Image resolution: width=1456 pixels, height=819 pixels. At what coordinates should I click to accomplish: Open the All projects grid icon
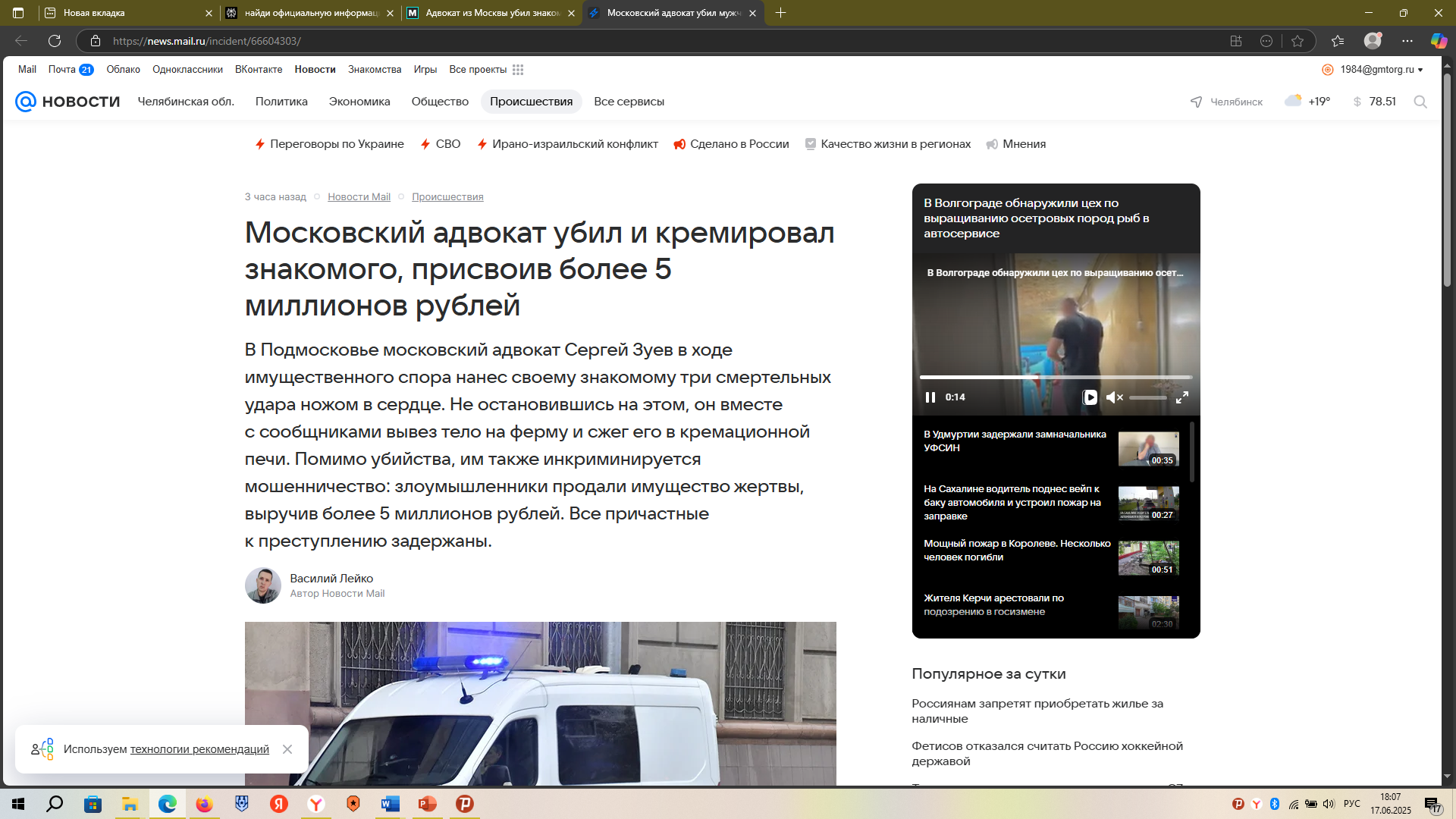pos(518,70)
